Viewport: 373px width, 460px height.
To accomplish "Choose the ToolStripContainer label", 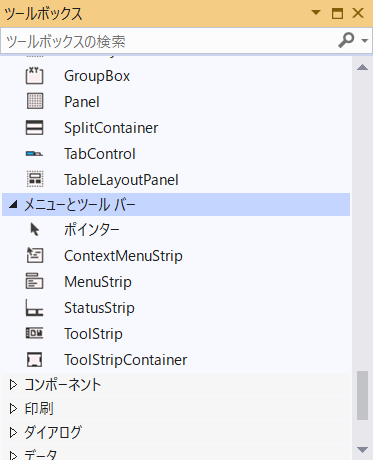I will pos(126,360).
